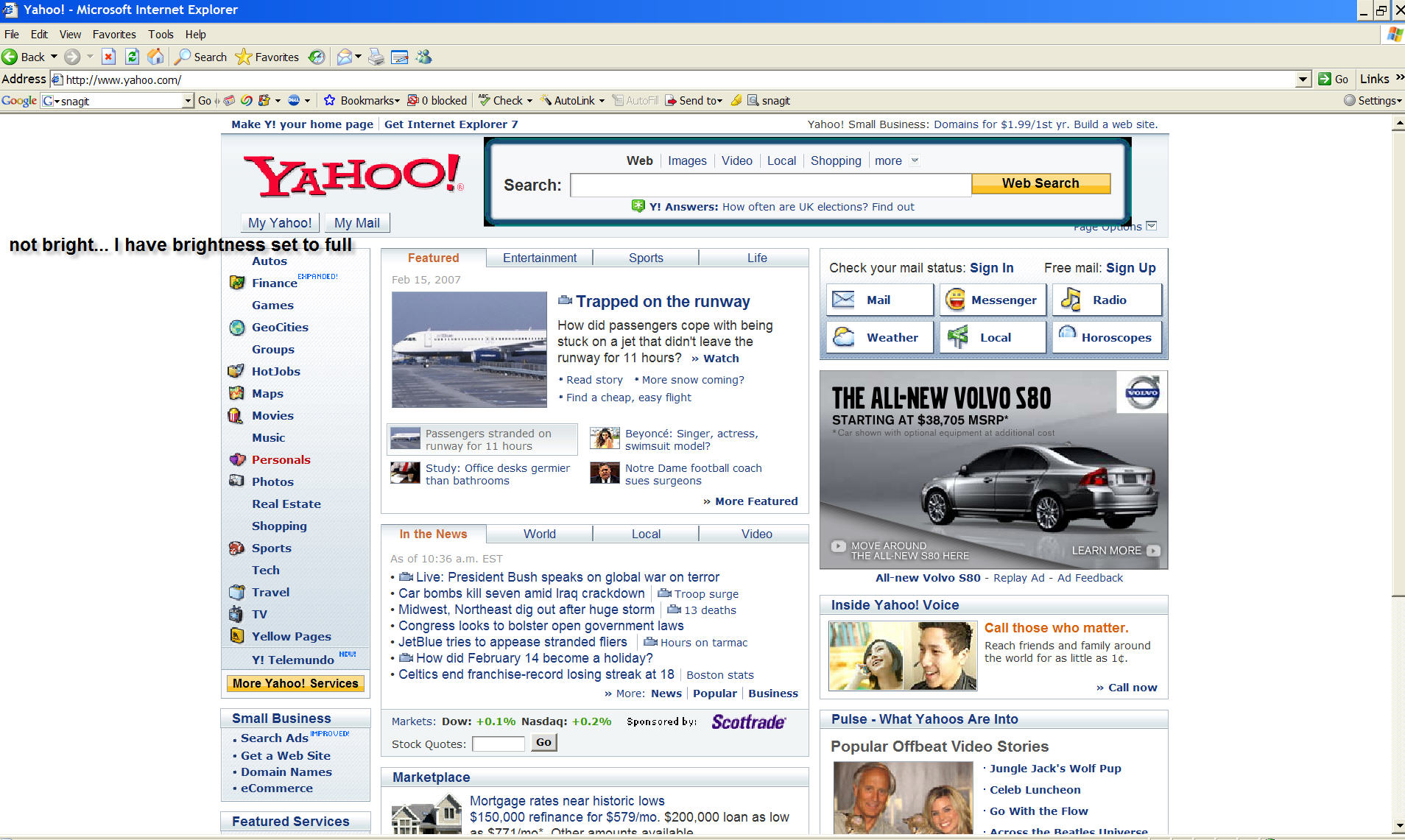Click the Edit page toolbar icon
Screen dimensions: 1405x840
click(x=400, y=57)
